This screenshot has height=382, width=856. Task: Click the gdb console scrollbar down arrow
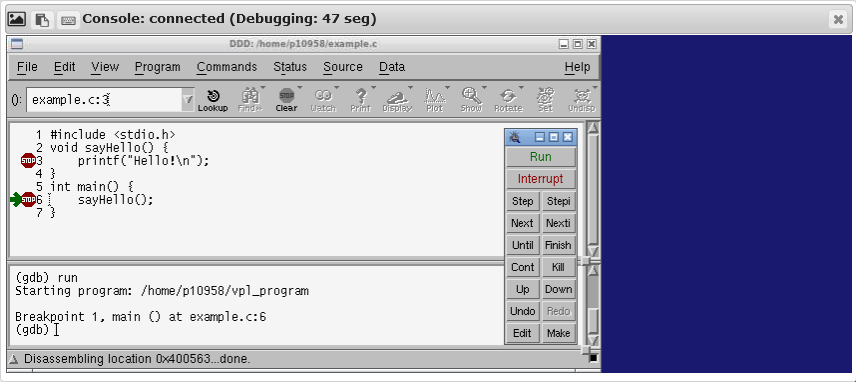coord(593,340)
